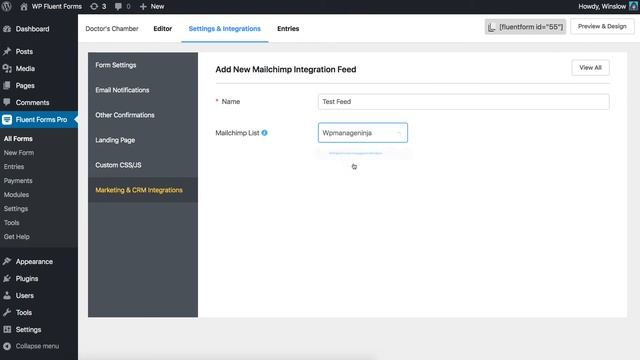This screenshot has height=360, width=640.
Task: Click the updates refresh icon
Action: coord(94,7)
